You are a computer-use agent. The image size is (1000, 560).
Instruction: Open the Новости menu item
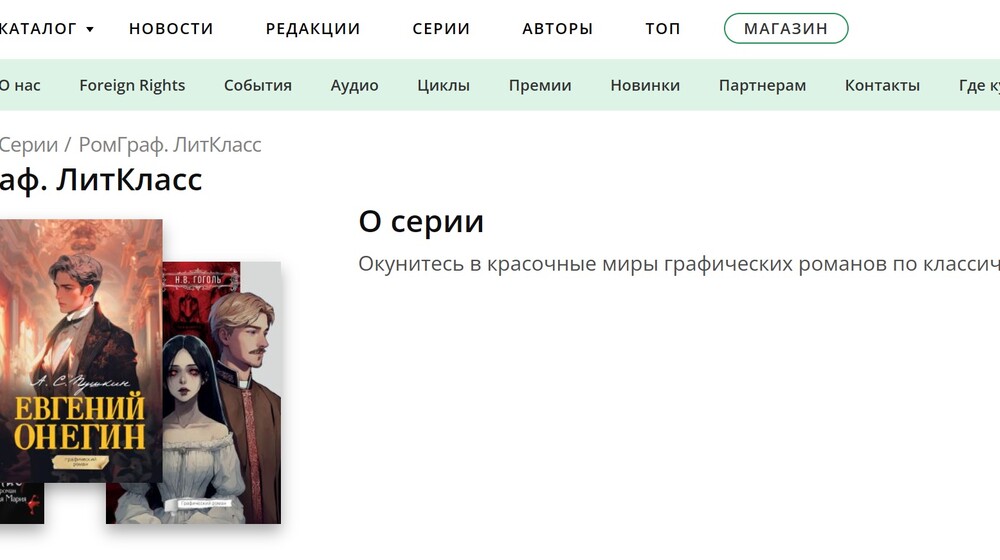[171, 29]
